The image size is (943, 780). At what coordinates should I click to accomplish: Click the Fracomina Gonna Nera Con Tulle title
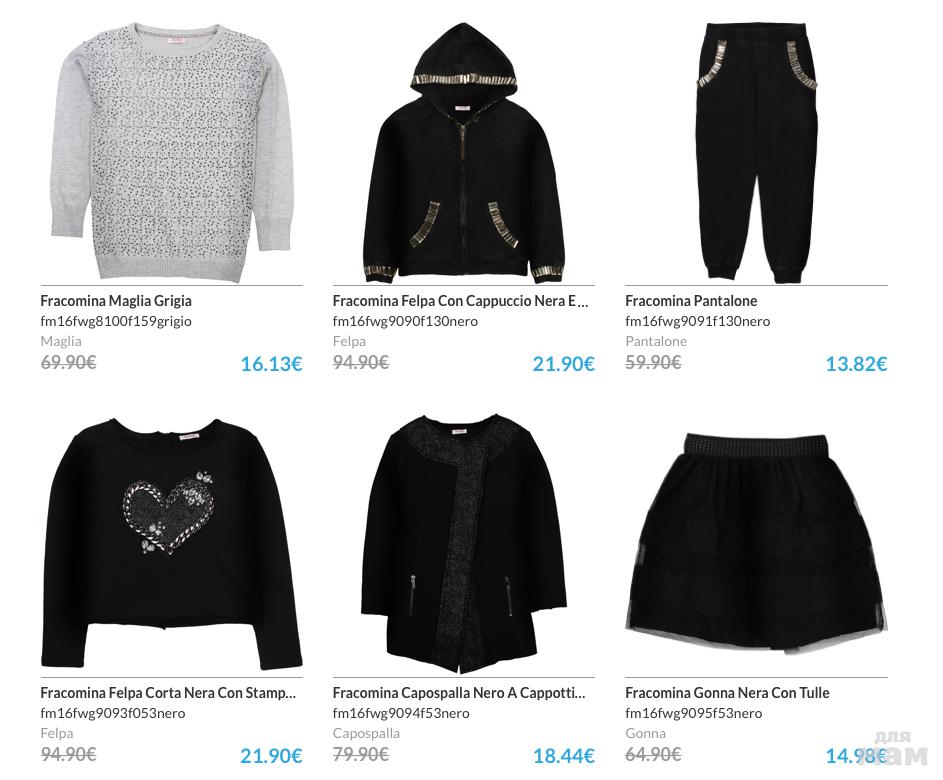tap(727, 693)
